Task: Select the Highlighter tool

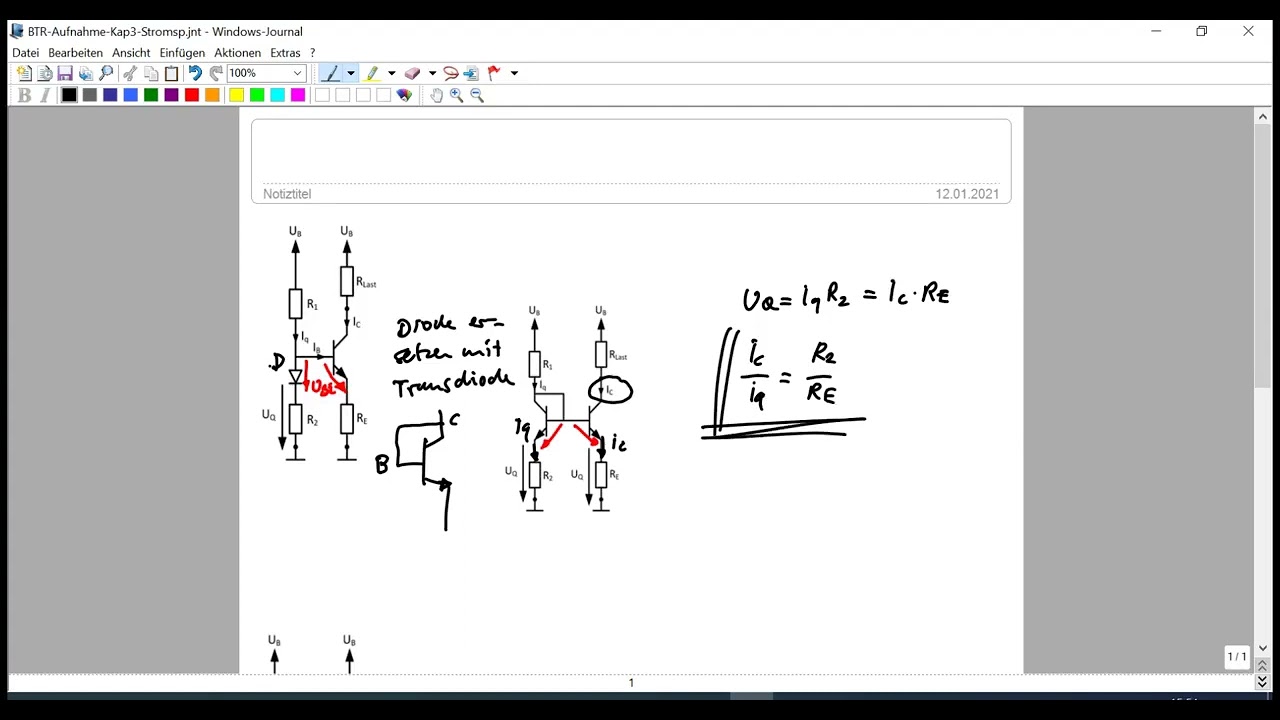Action: coord(372,73)
